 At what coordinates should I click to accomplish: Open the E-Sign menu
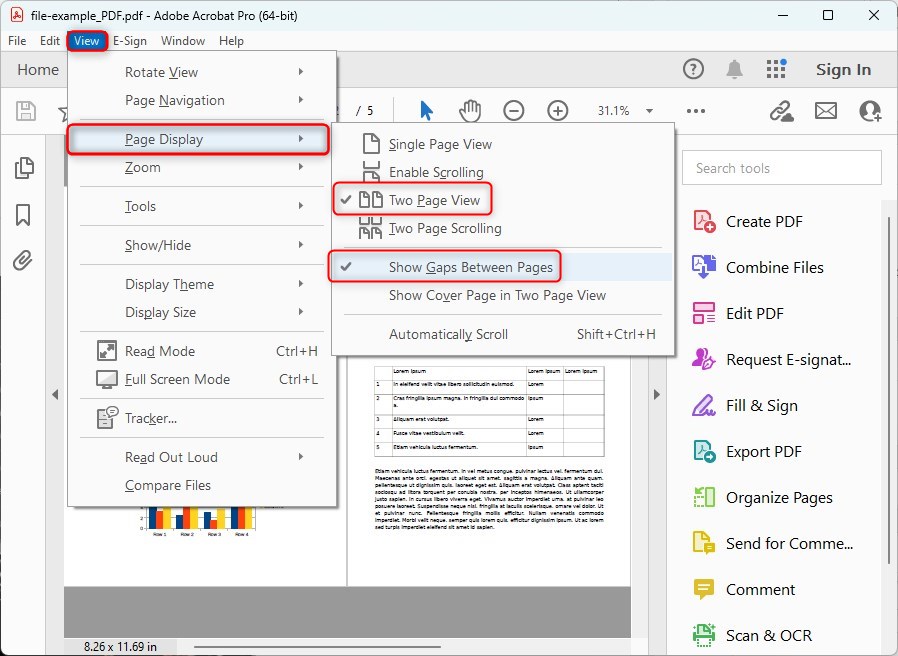[x=129, y=41]
